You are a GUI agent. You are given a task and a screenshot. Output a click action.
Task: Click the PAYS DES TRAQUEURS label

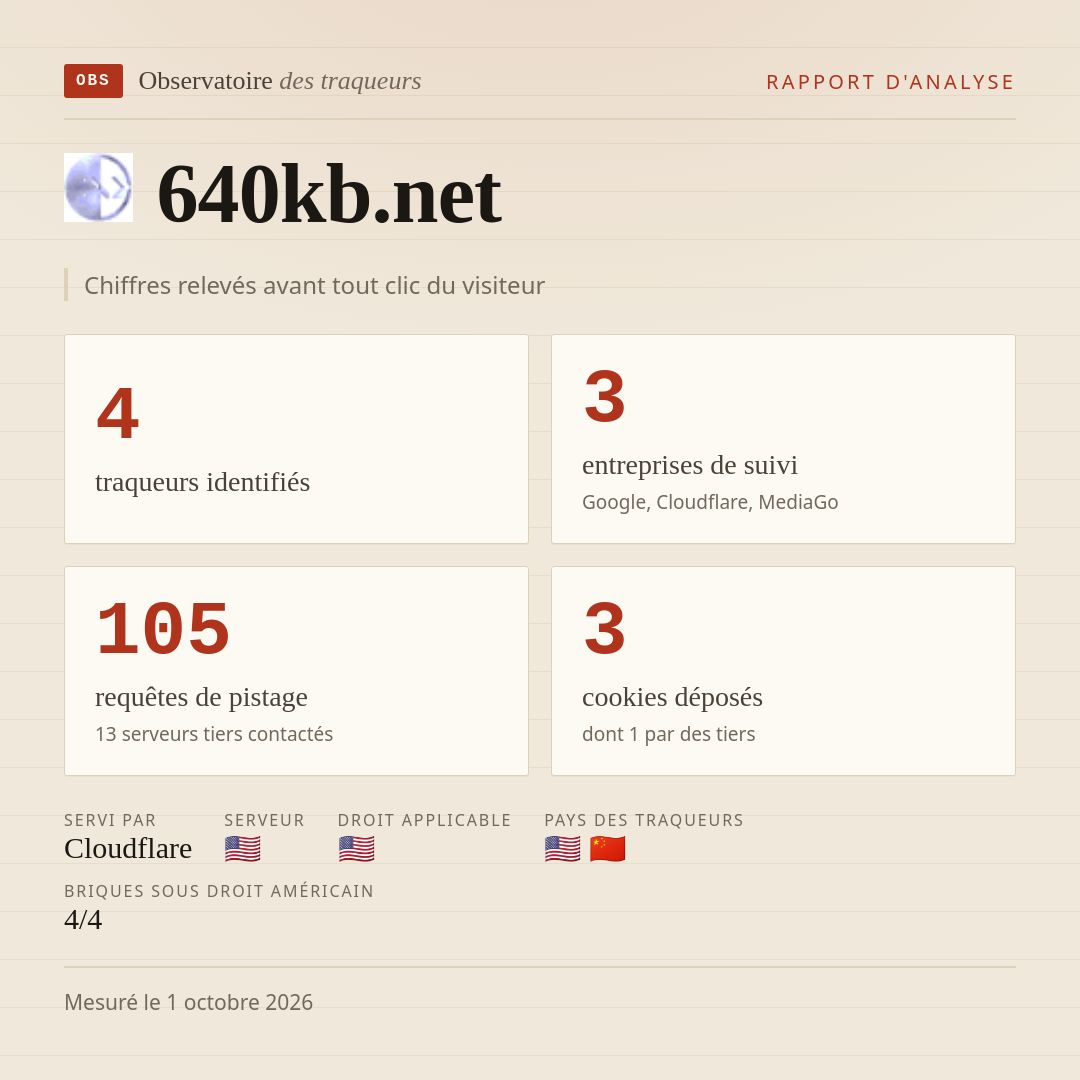(644, 820)
